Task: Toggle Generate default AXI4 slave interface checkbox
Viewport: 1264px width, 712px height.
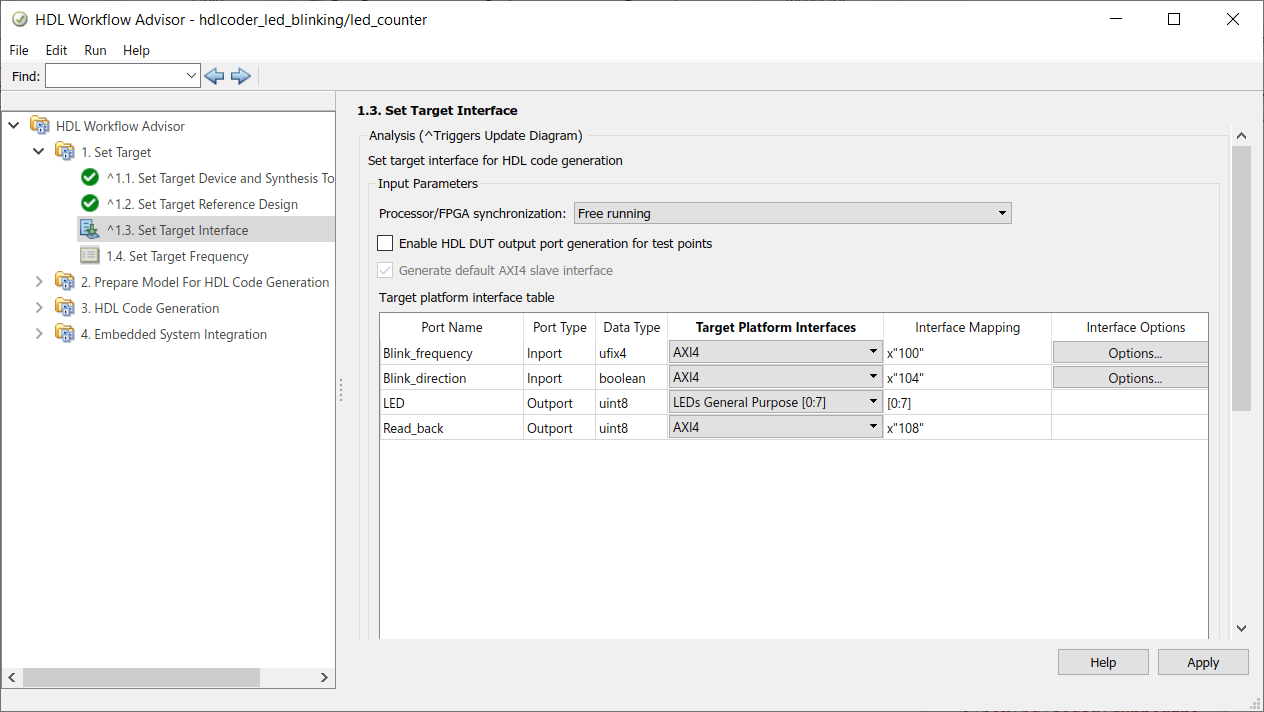Action: tap(385, 270)
